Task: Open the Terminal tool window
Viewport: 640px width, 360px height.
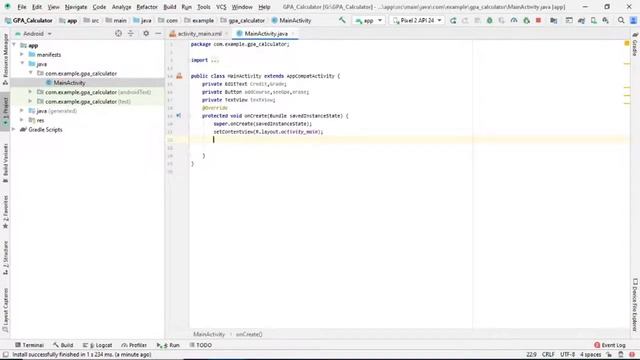Action: click(x=29, y=345)
